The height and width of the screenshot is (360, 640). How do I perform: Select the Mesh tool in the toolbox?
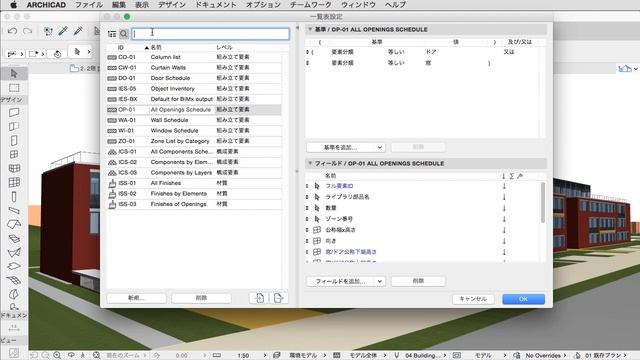click(14, 280)
